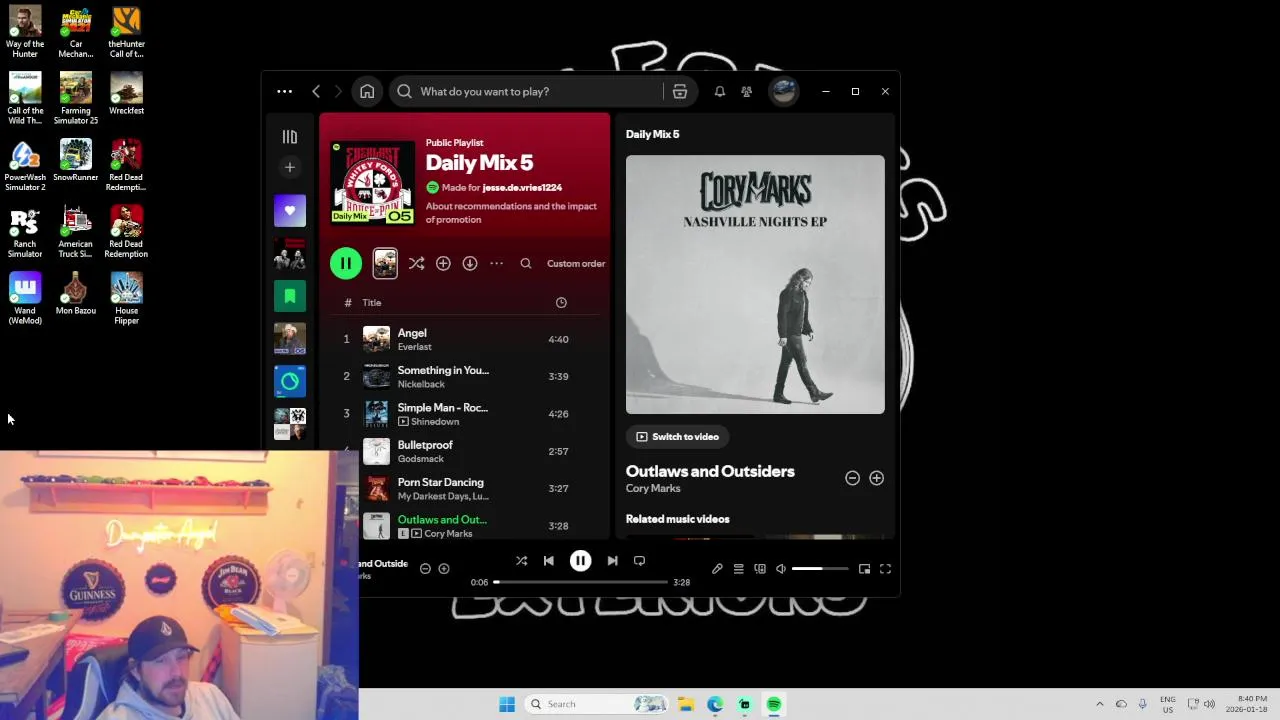Open the blue circle playlist in sidebar
The height and width of the screenshot is (720, 1280).
[290, 381]
